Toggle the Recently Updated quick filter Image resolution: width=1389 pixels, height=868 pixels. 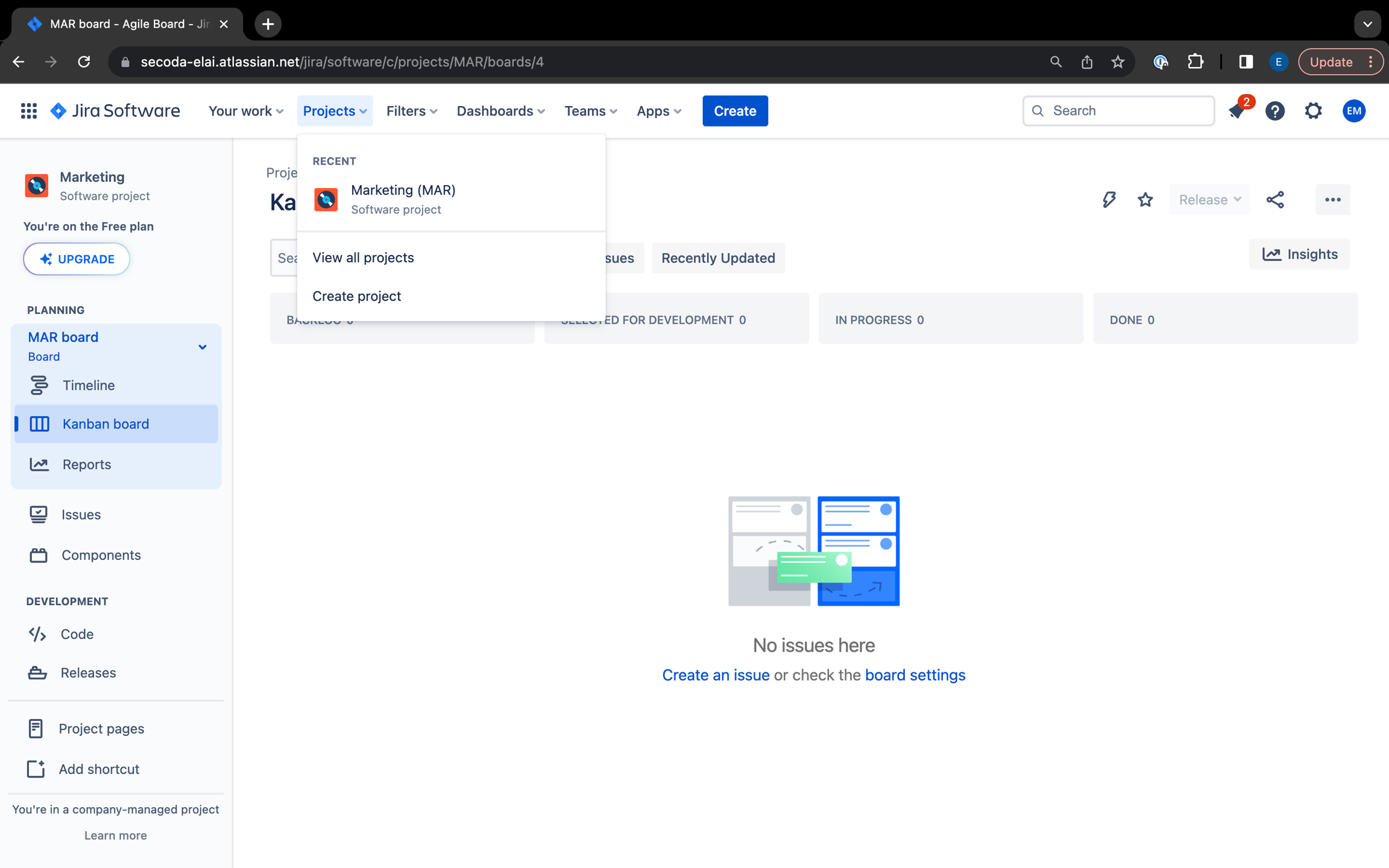717,258
